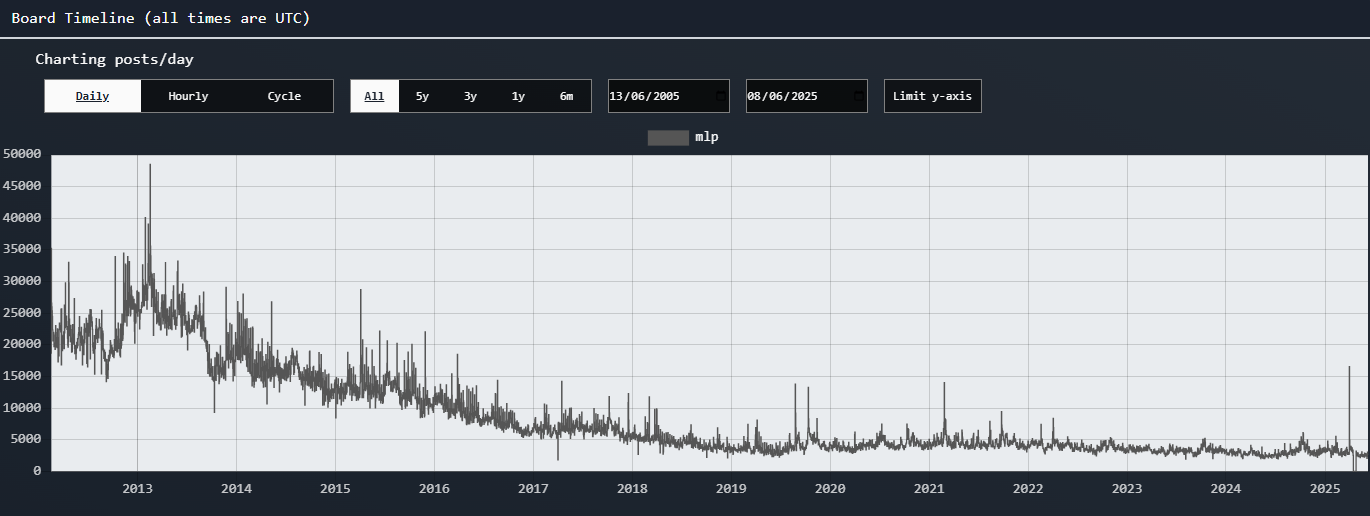
Task: Click the Charting posts/day heading
Action: (x=114, y=59)
